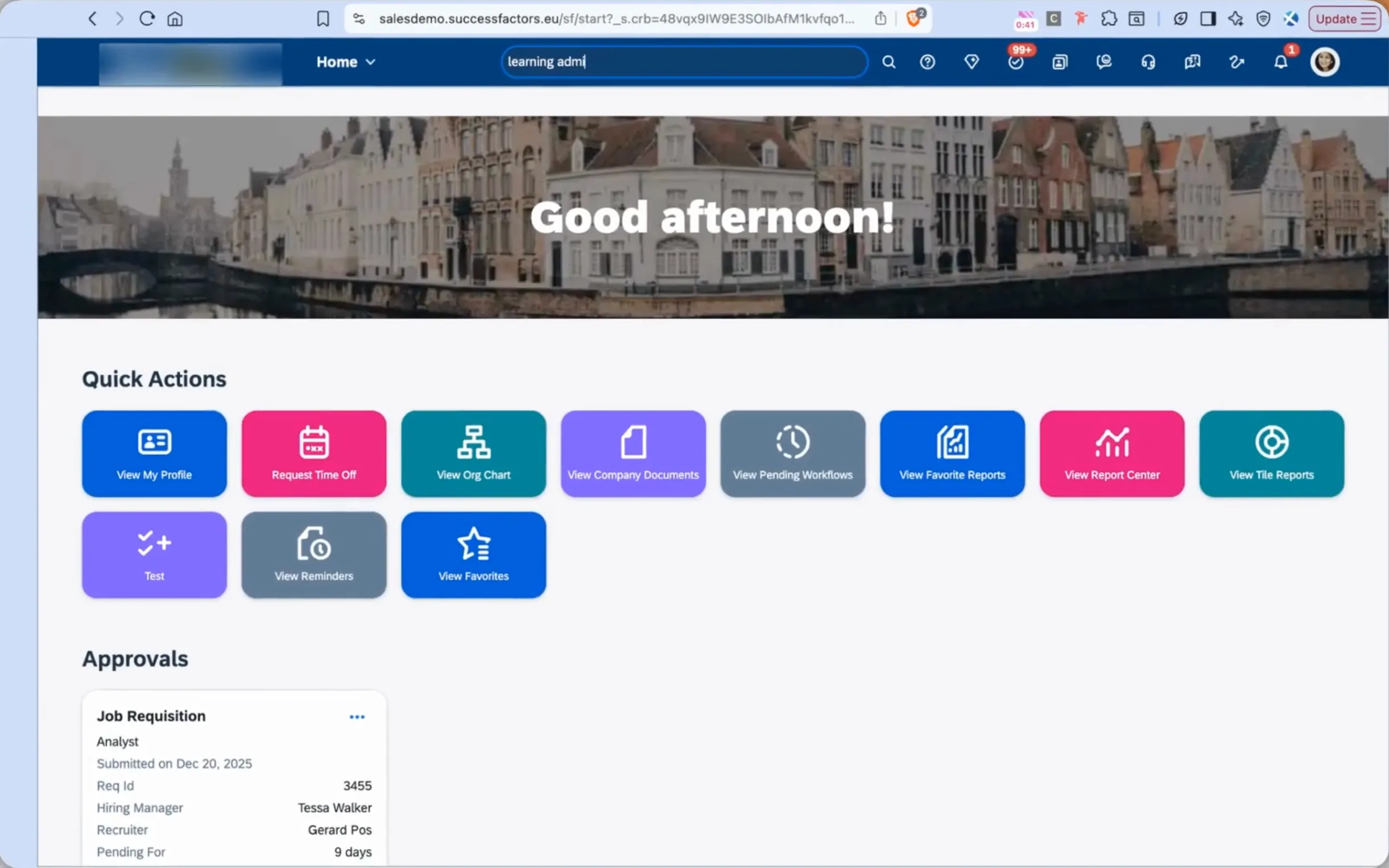The height and width of the screenshot is (868, 1389).
Task: Toggle the browser sidebar panel icon
Action: [1208, 19]
